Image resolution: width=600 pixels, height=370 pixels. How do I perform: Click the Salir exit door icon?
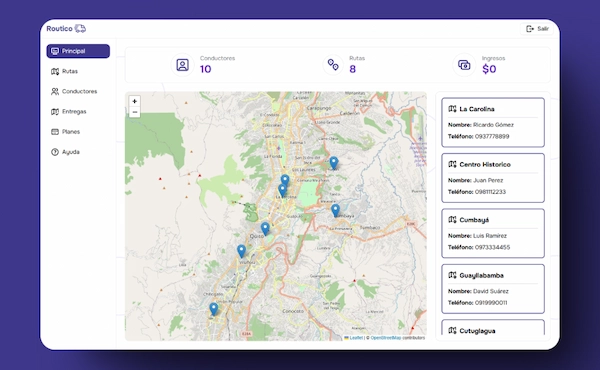pos(530,29)
